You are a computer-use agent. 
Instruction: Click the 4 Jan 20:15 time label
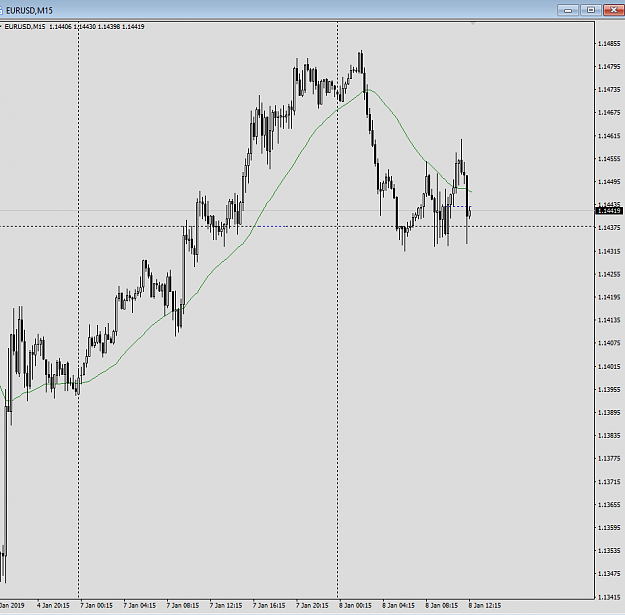(53, 605)
